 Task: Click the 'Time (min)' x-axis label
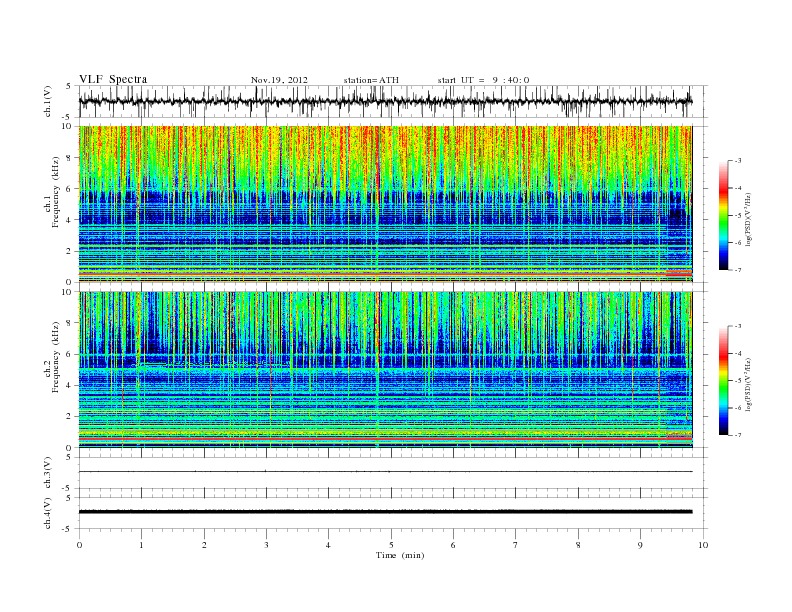pyautogui.click(x=400, y=555)
